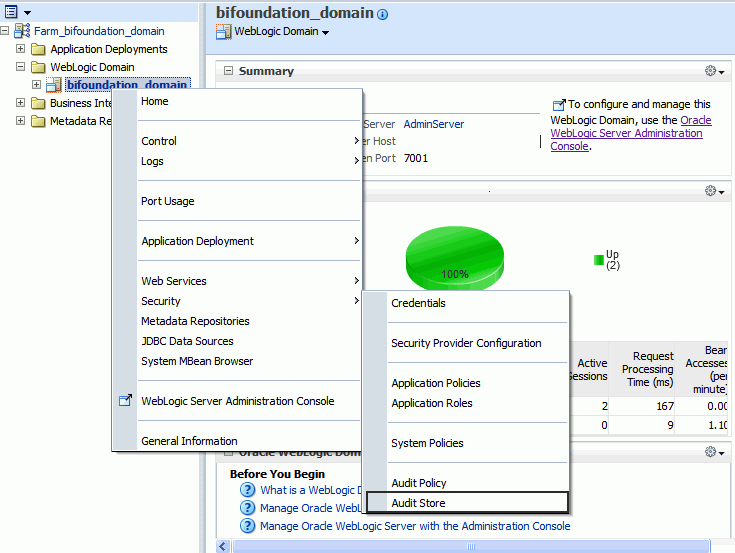Click help icon for 'What is a WebLogic'
735x553 pixels.
[x=248, y=490]
